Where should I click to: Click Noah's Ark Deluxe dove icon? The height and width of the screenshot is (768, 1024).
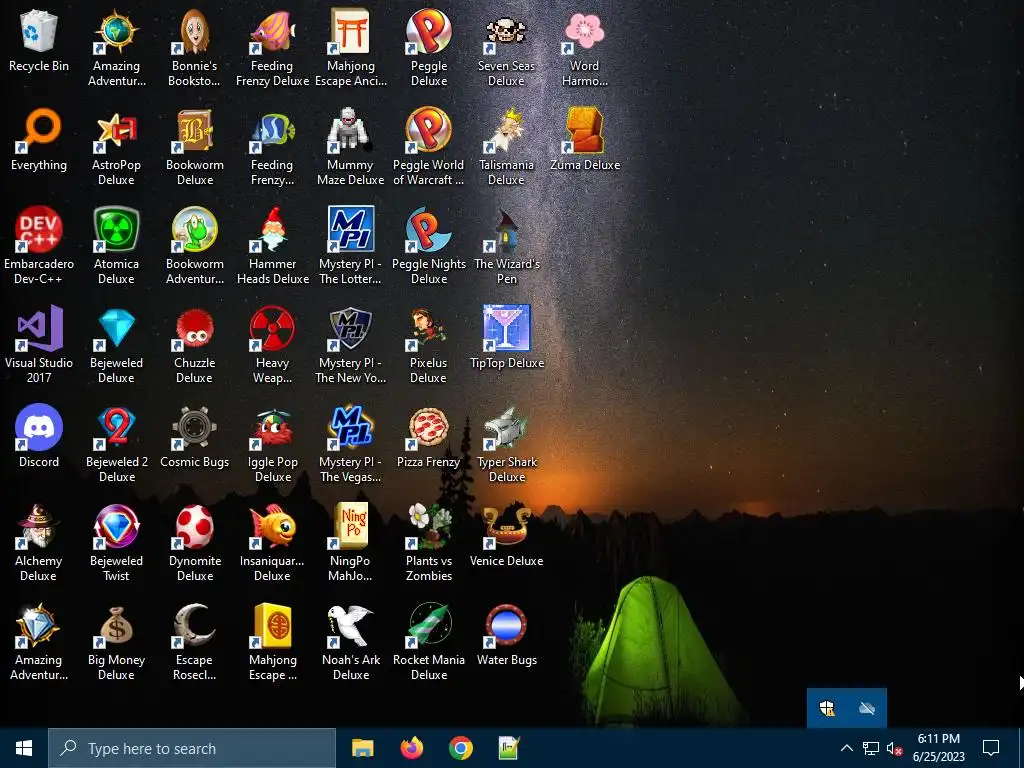[350, 626]
